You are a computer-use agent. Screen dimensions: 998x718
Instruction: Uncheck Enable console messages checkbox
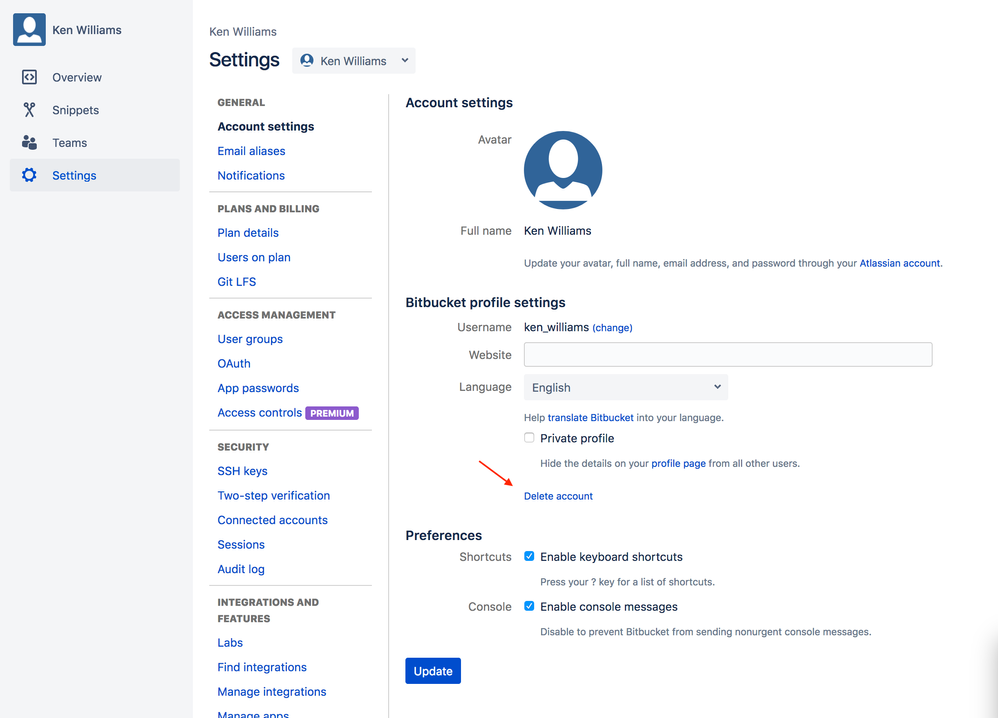[x=529, y=606]
